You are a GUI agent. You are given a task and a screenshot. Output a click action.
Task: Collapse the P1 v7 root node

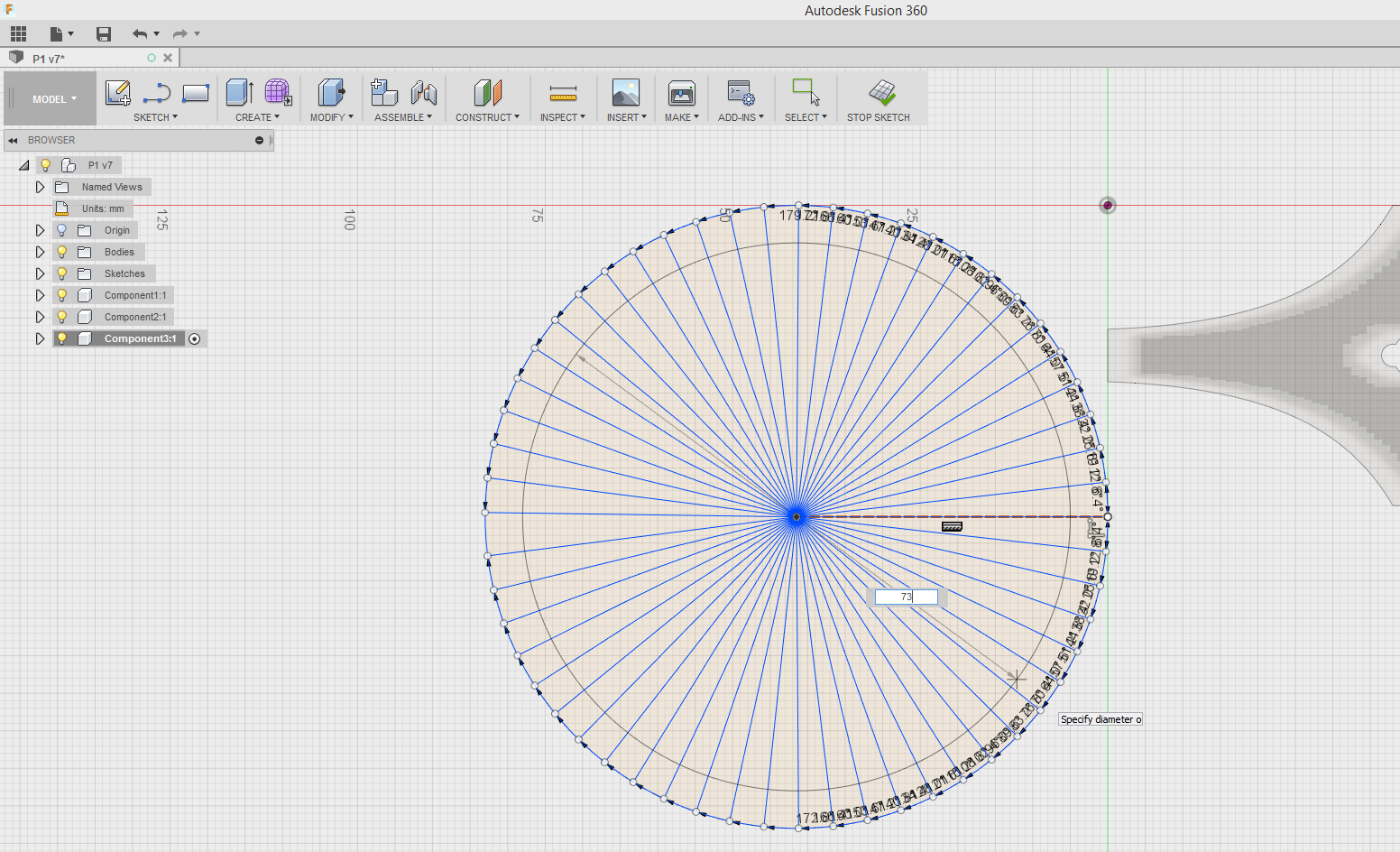pyautogui.click(x=24, y=165)
